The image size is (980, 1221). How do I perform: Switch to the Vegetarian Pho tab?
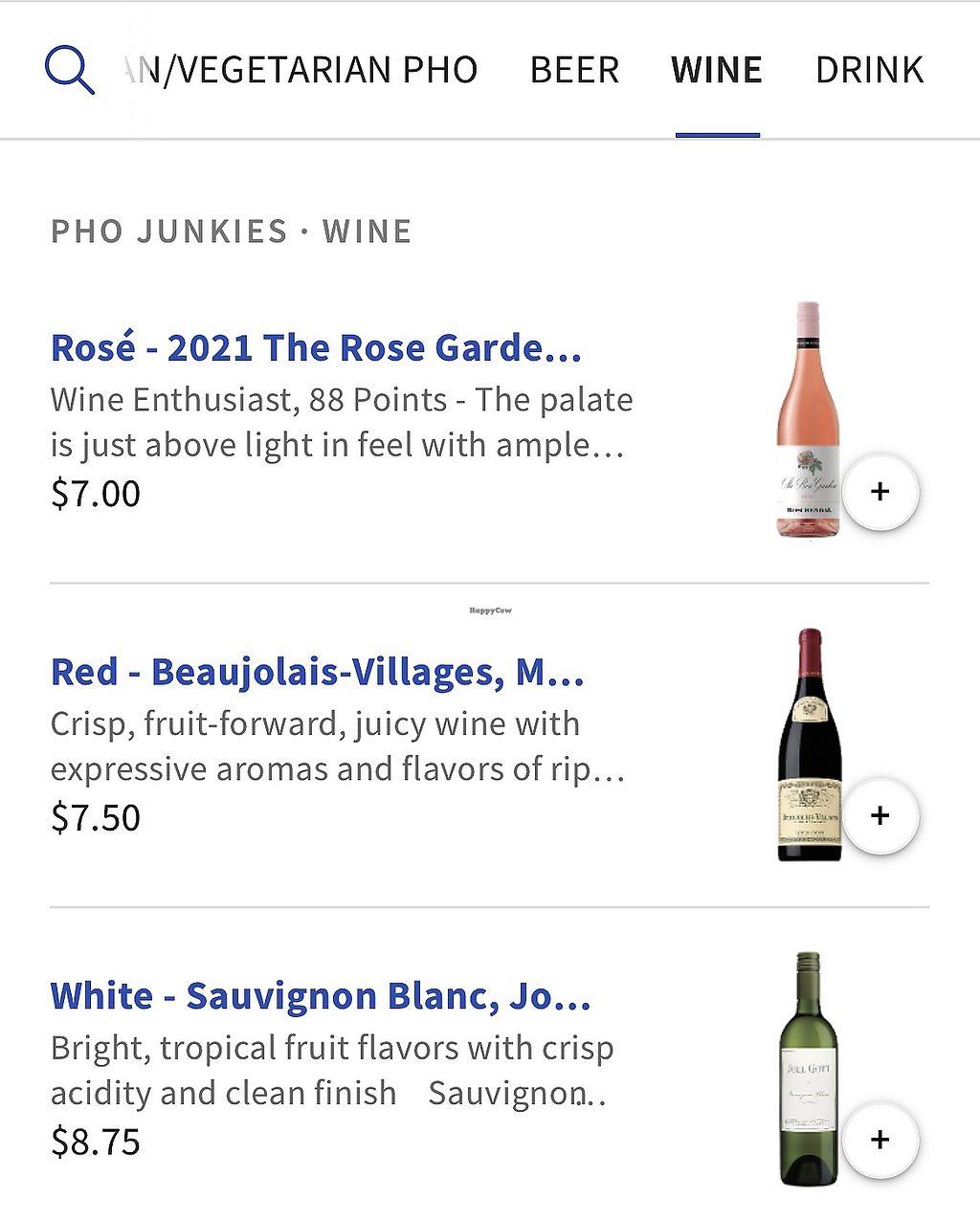301,70
